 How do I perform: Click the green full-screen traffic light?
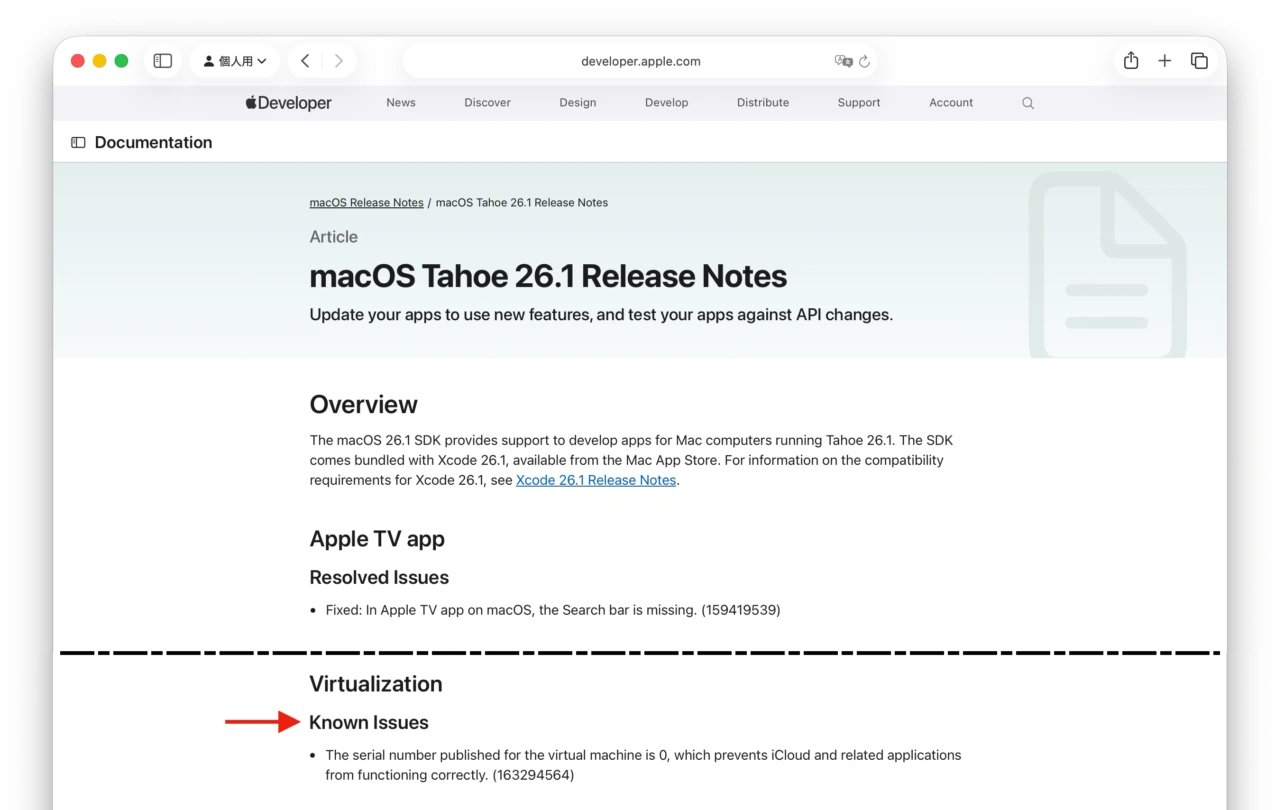pyautogui.click(x=121, y=60)
